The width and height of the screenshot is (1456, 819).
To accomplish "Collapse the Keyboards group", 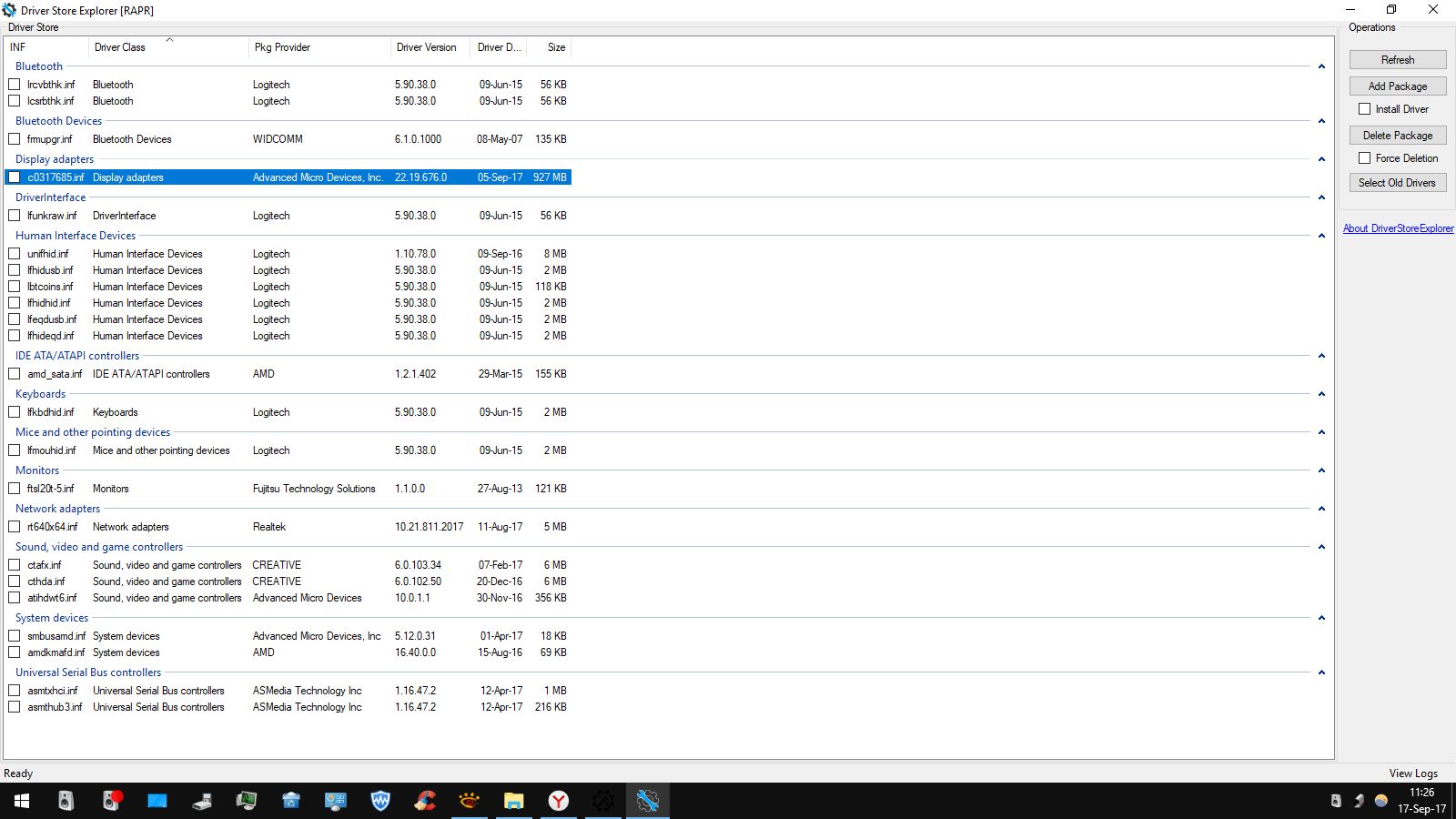I will point(1321,394).
